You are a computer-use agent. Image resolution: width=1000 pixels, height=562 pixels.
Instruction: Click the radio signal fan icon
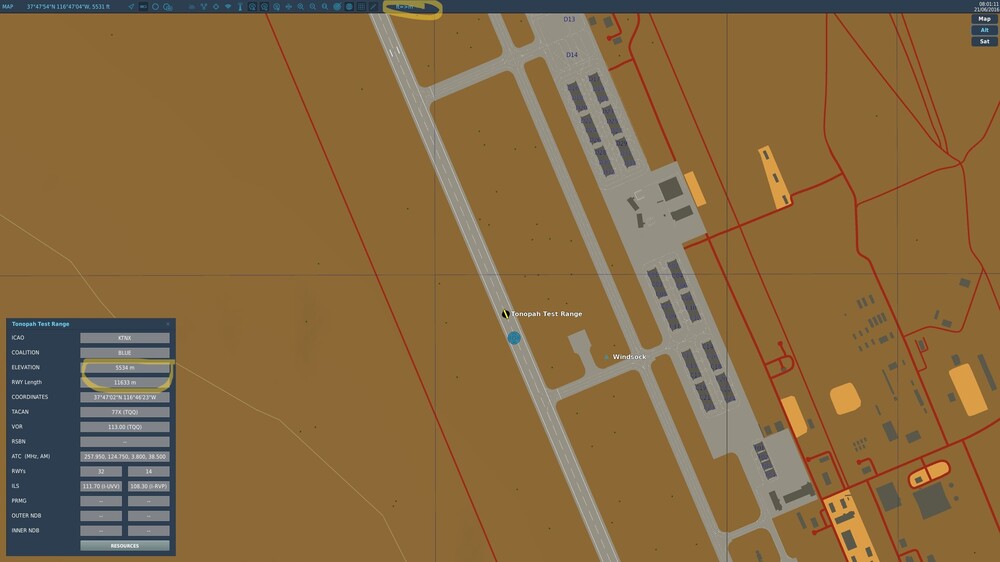click(x=228, y=6)
